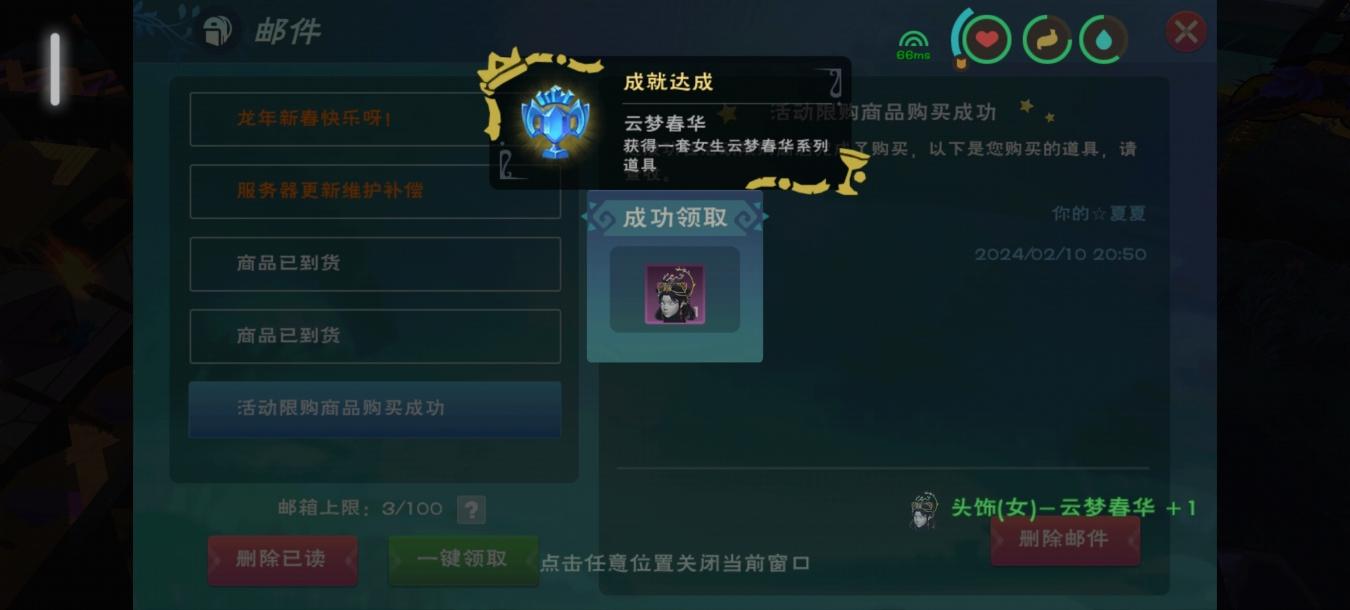Open the 服务器更新维护补偿 mail

[x=375, y=191]
